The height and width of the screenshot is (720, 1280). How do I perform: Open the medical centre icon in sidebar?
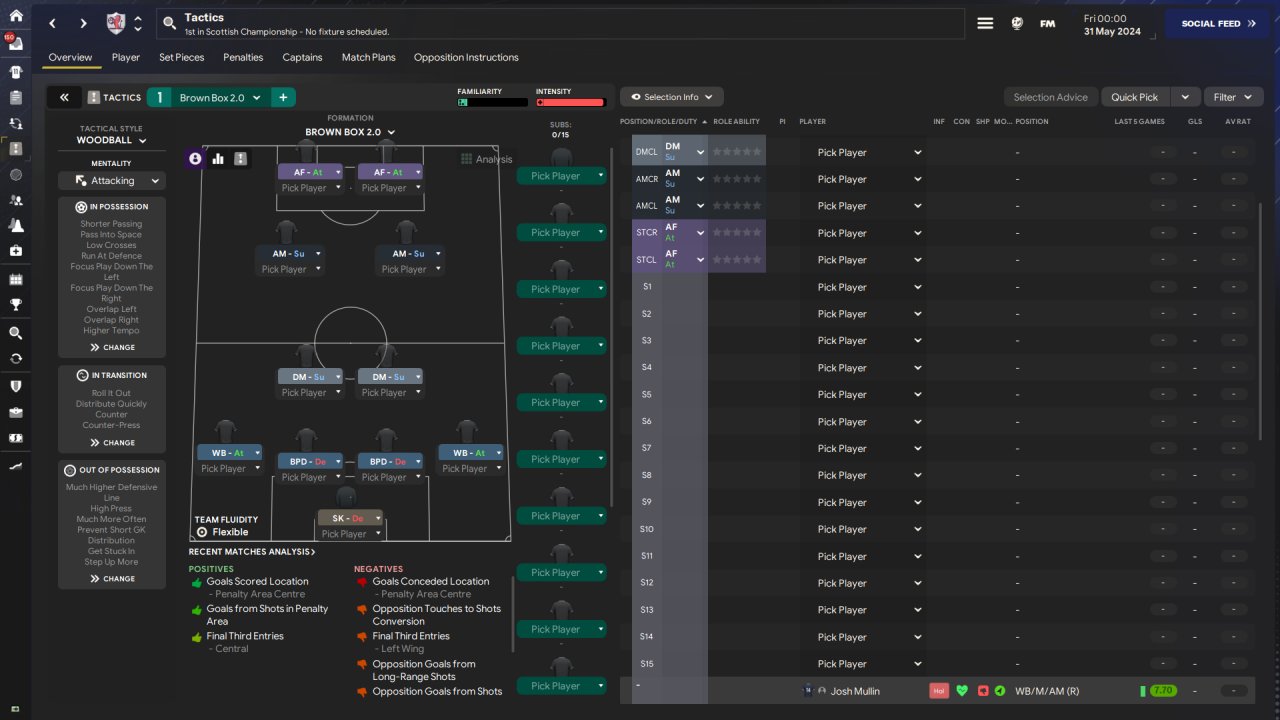(15, 250)
